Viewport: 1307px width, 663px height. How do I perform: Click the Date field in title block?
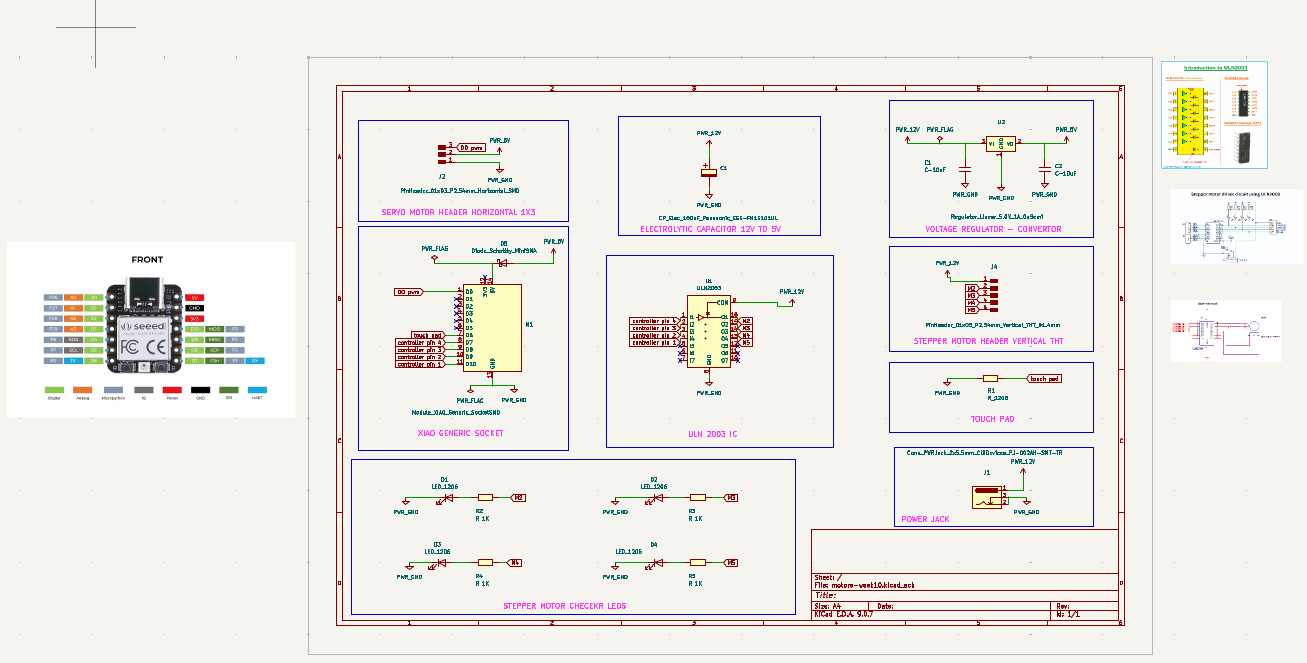click(x=960, y=606)
